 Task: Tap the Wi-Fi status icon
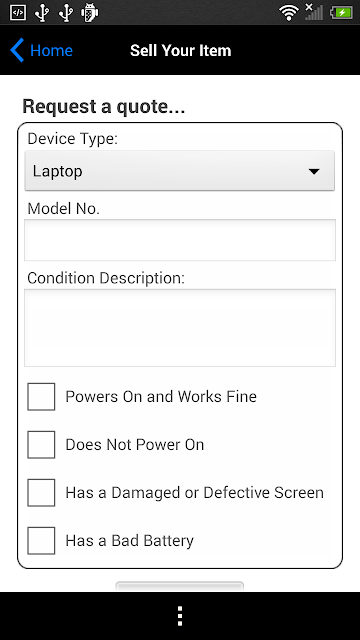coord(289,13)
